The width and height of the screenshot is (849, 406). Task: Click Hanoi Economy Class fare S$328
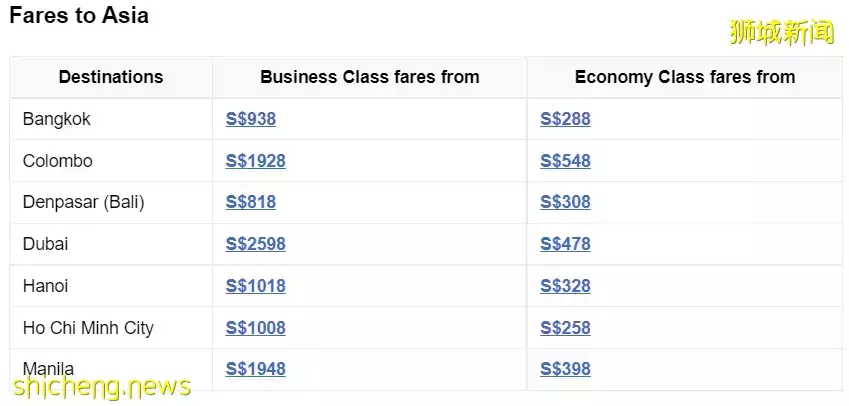click(565, 286)
